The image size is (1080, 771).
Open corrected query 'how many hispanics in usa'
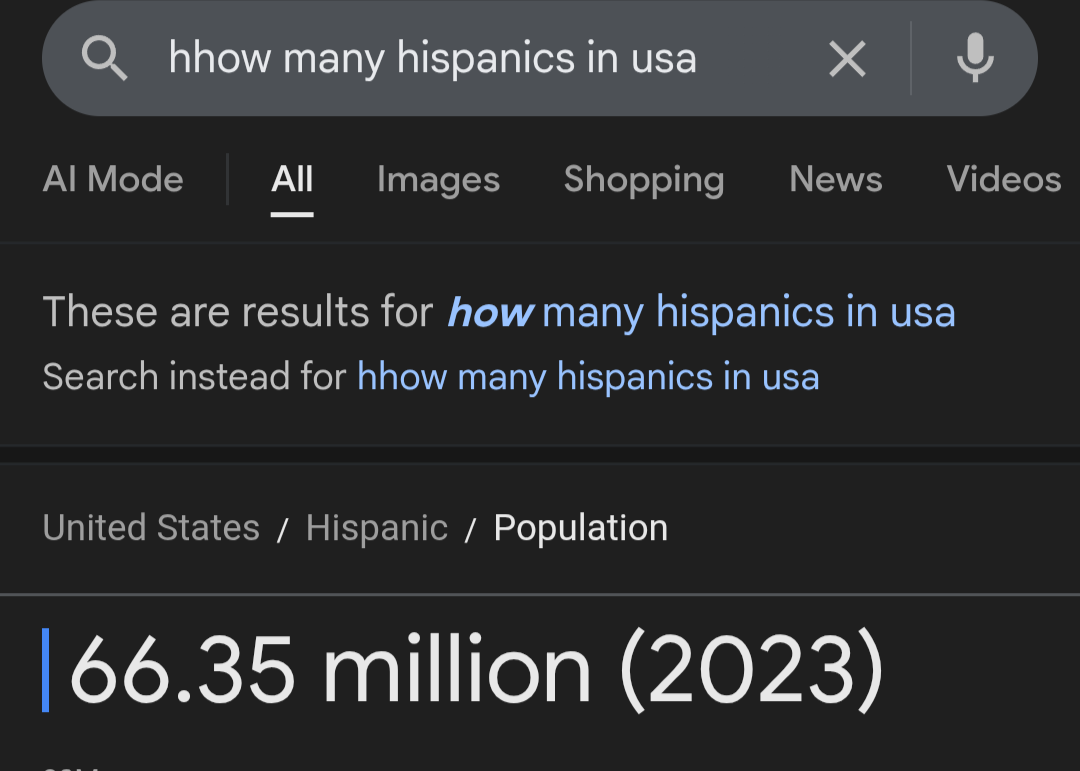click(701, 312)
